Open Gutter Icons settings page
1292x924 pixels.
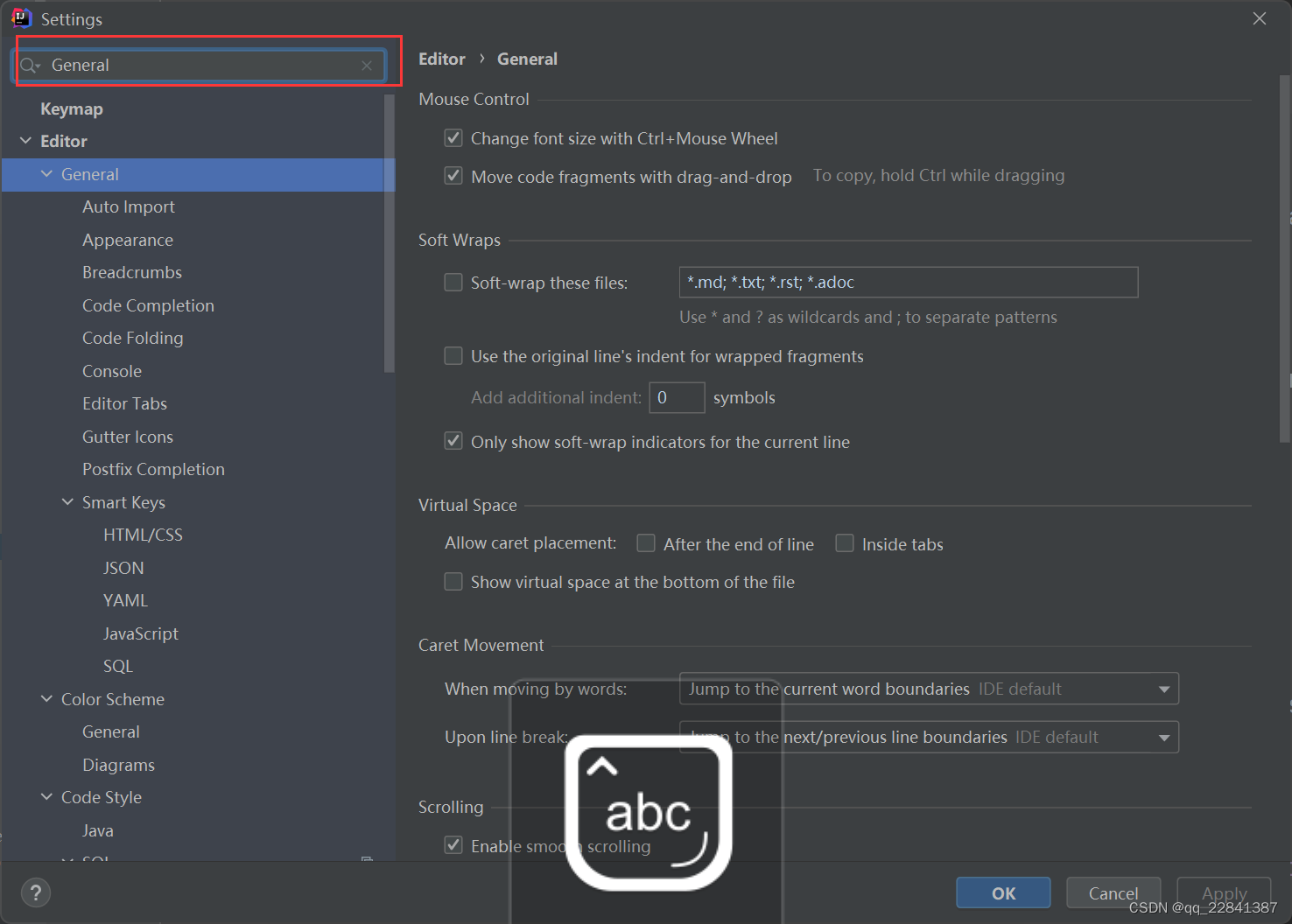128,437
